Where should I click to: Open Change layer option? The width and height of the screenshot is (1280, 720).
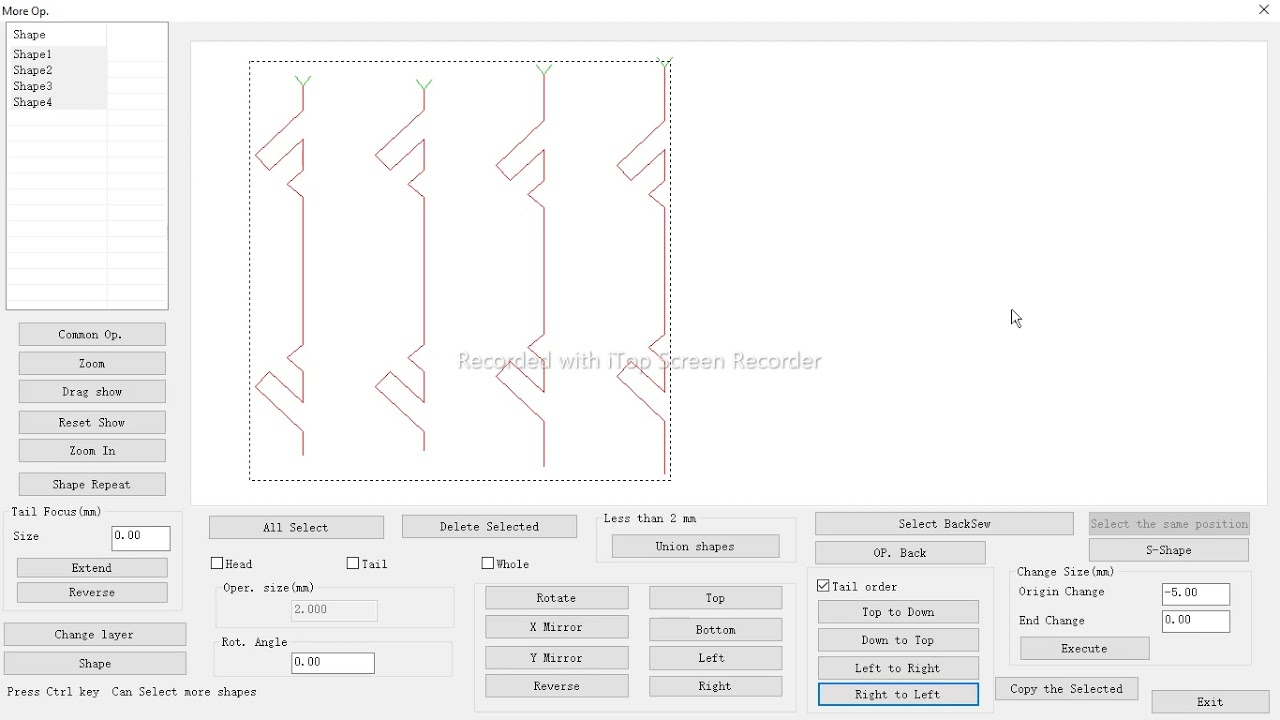pyautogui.click(x=95, y=635)
